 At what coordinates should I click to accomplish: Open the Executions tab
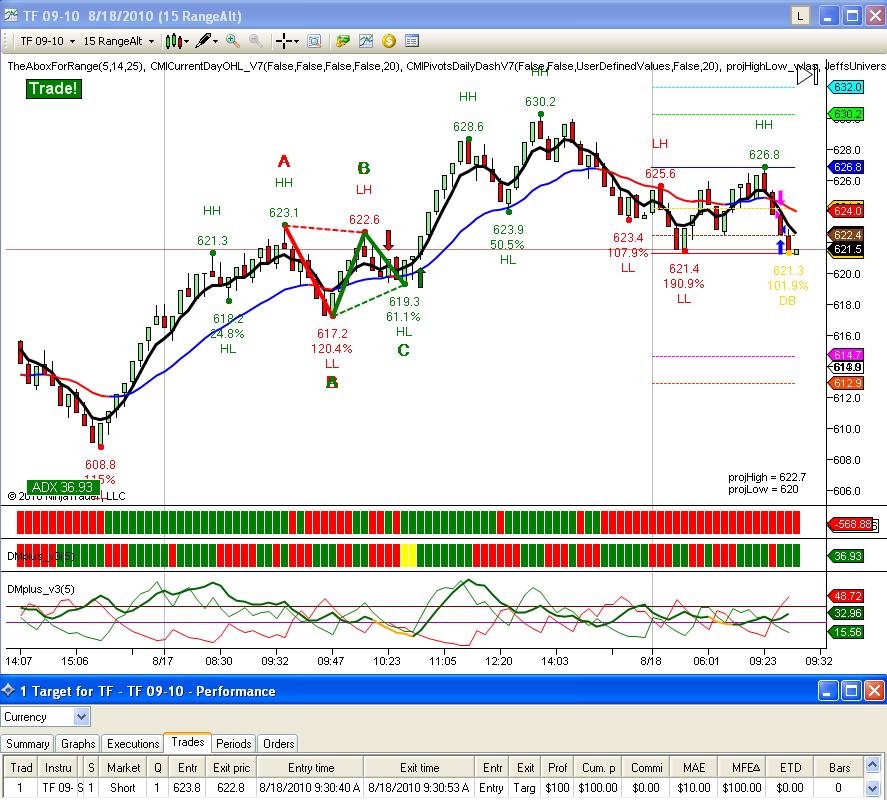click(x=133, y=743)
